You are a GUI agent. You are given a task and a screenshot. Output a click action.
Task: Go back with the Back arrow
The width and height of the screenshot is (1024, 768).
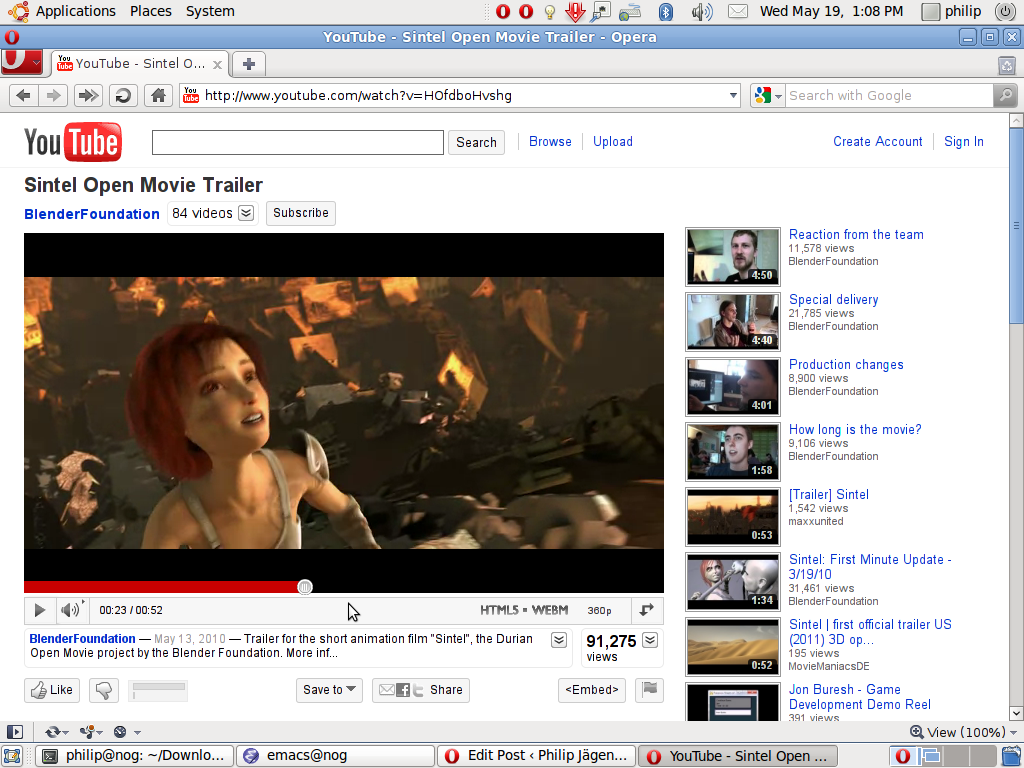(x=24, y=96)
